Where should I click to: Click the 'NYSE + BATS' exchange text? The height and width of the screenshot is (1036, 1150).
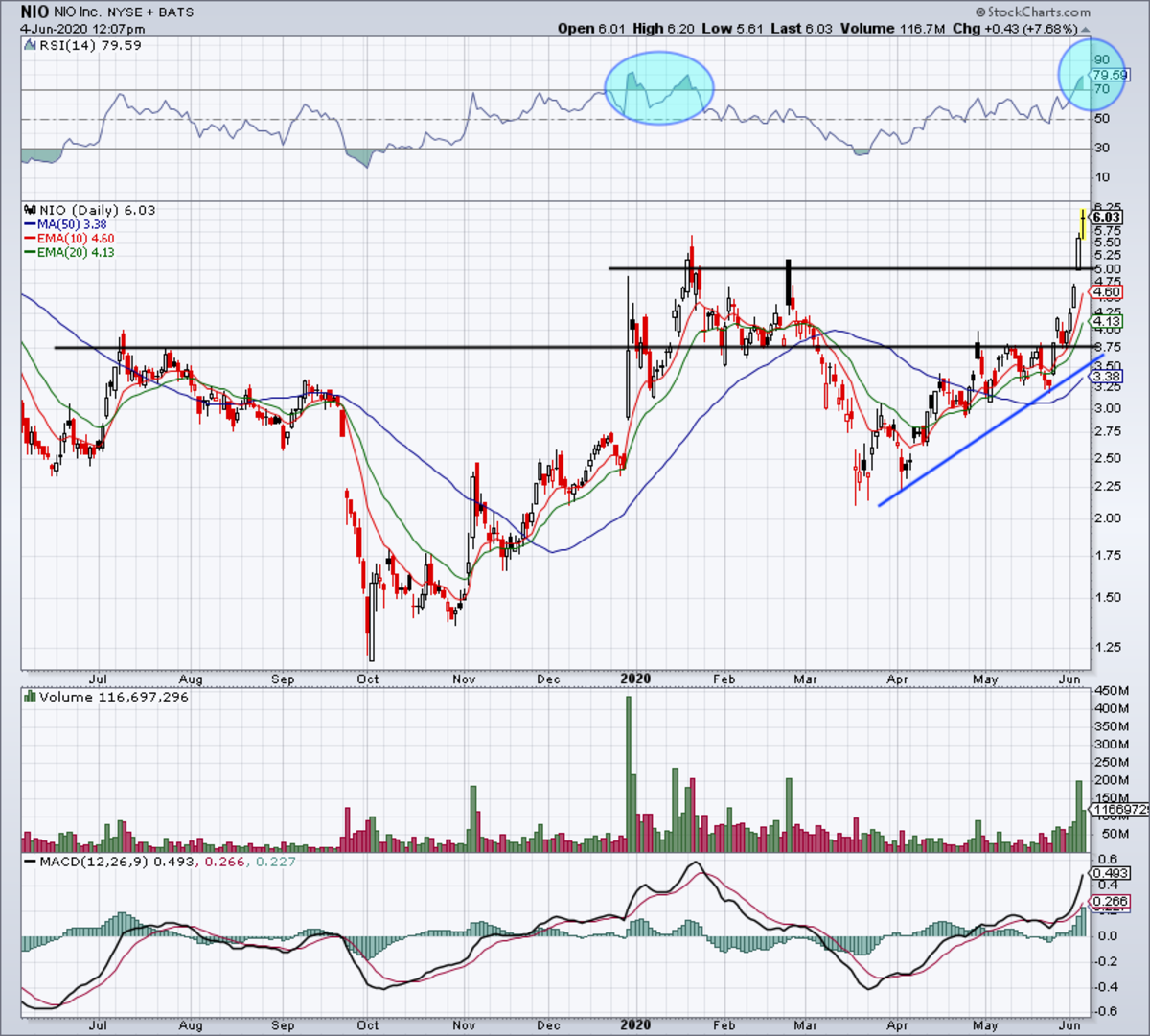tap(151, 12)
